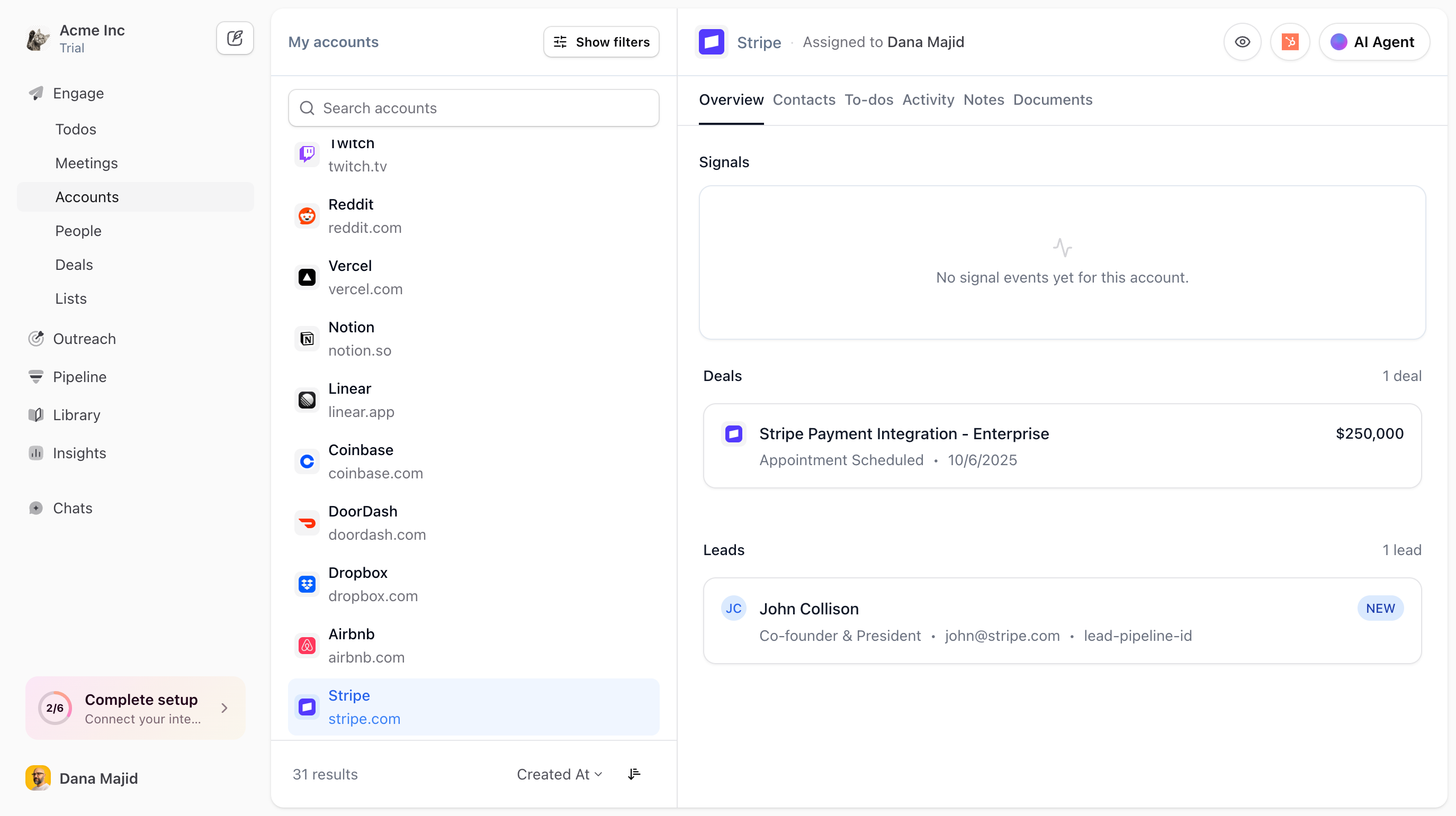The image size is (1456, 816).
Task: Open the To-dos tab
Action: tap(869, 99)
